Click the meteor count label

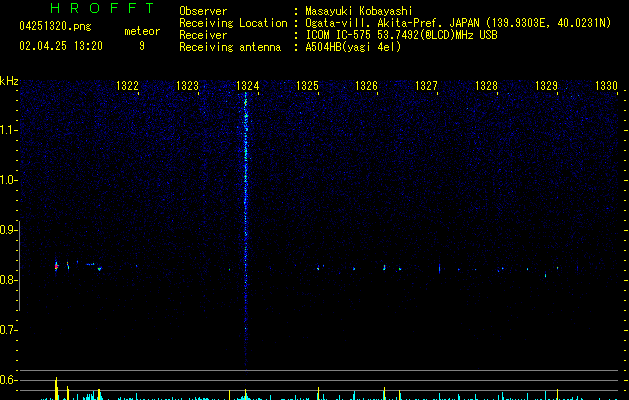click(x=142, y=31)
